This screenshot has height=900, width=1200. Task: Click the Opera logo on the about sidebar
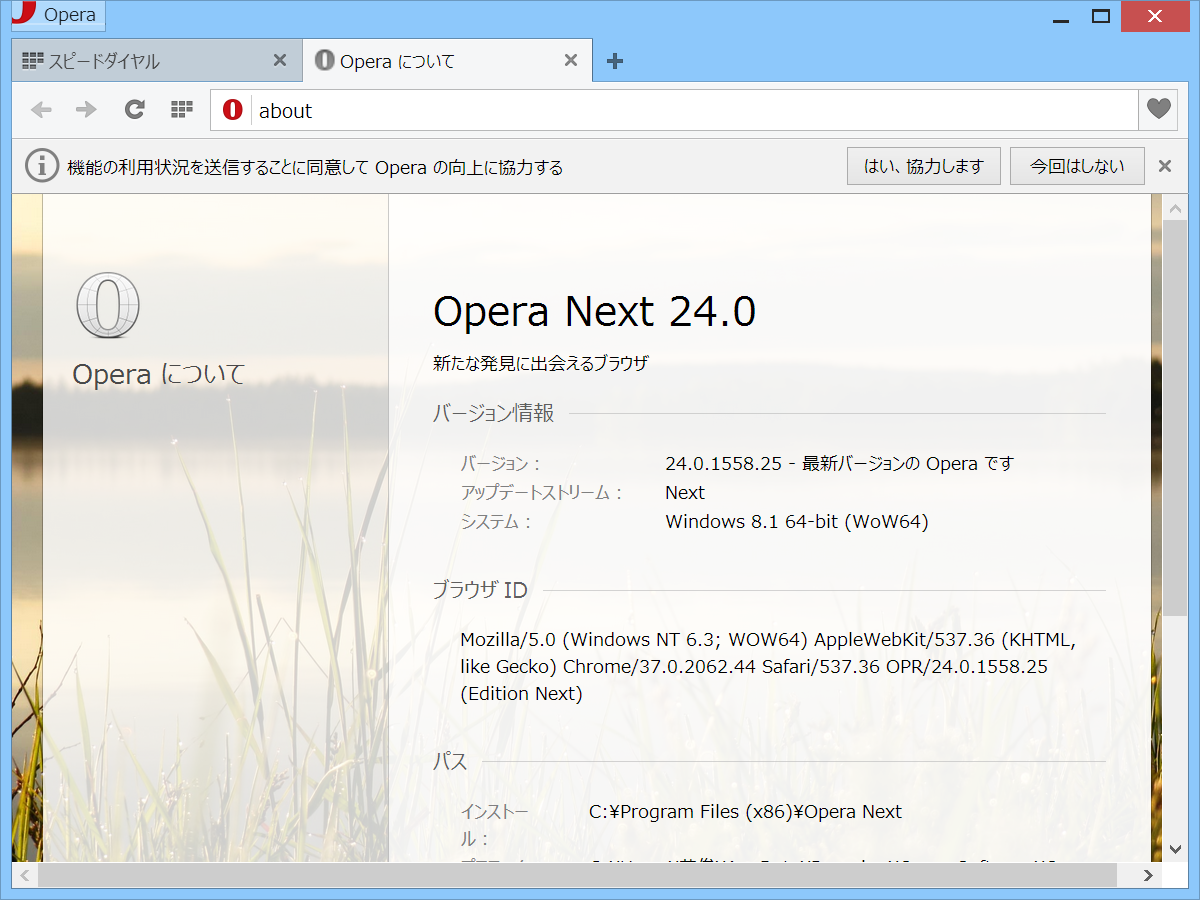click(x=108, y=305)
